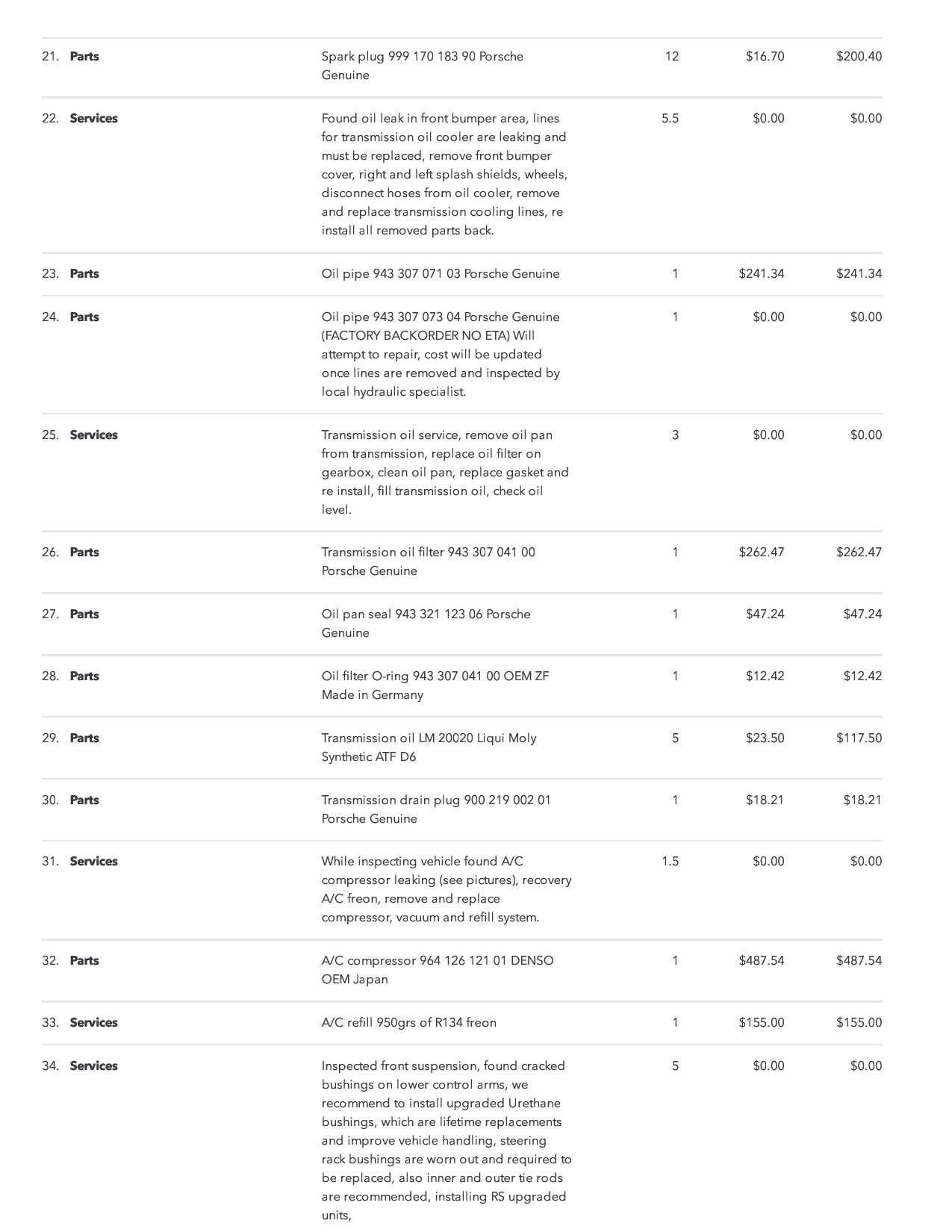Viewport: 952px width, 1232px height.
Task: Click the $12.42 O-ring unit price
Action: point(765,676)
